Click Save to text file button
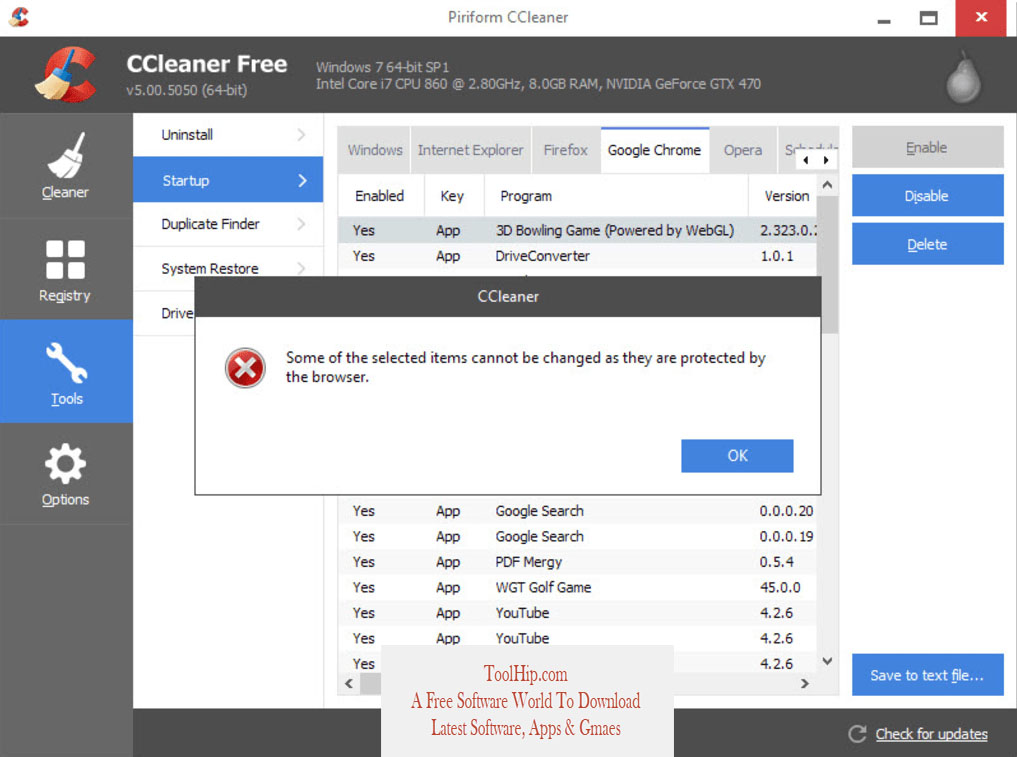The image size is (1017, 757). pyautogui.click(x=927, y=675)
